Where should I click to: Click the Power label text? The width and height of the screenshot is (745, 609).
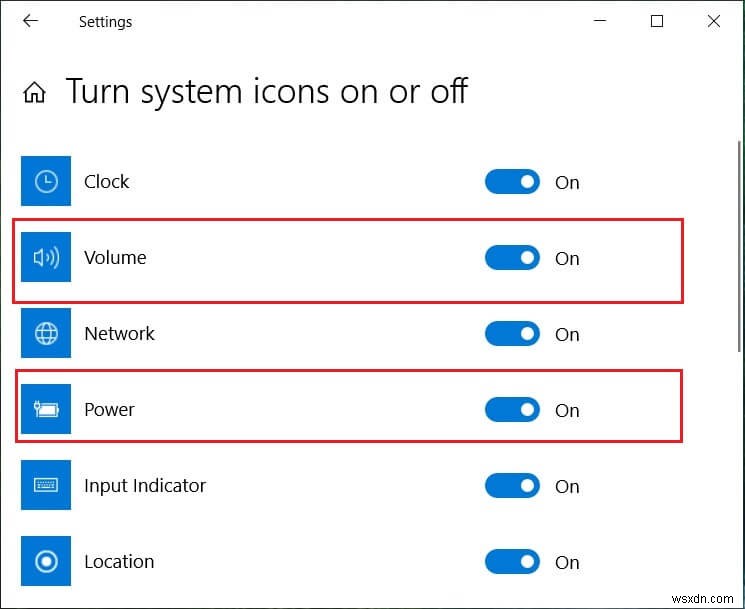(109, 410)
